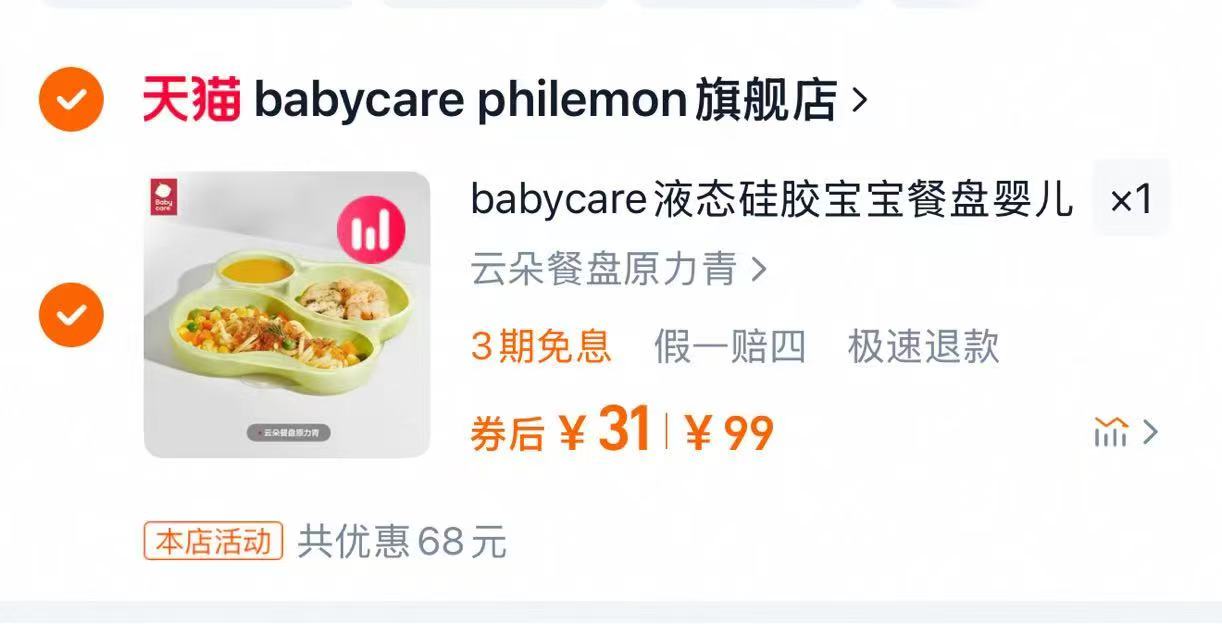Click the Babycare brand logo on thumbnail
Viewport: 1222px width, 624px height.
coord(163,197)
